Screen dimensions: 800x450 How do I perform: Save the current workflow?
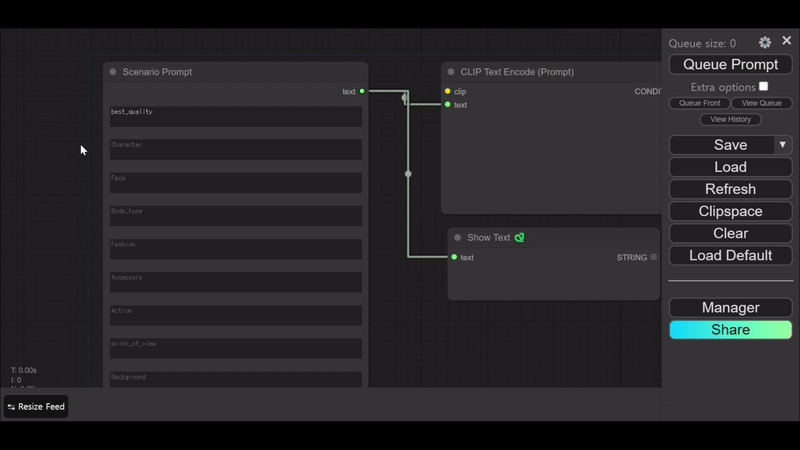(721, 145)
